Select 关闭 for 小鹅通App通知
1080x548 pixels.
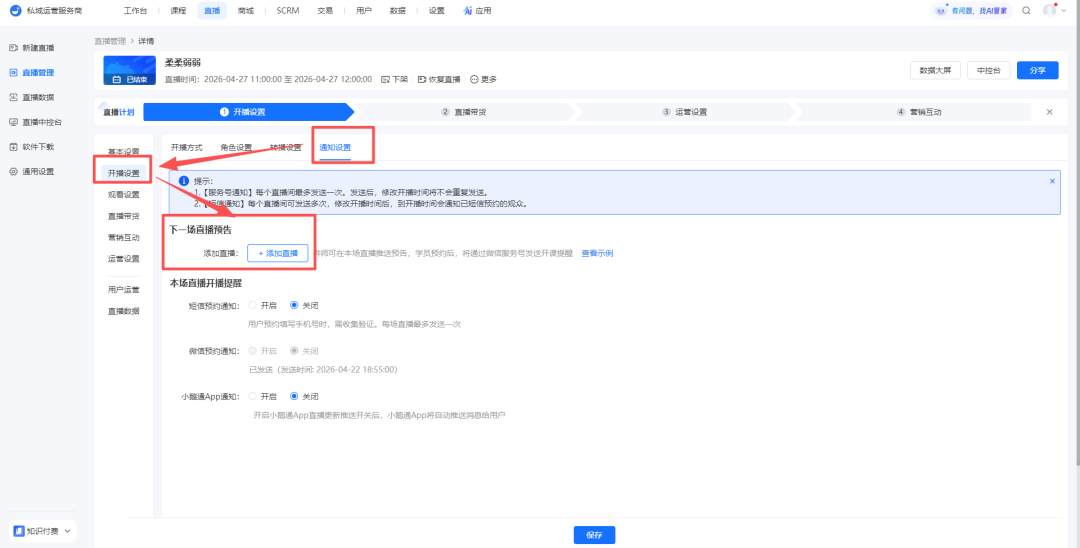point(295,397)
